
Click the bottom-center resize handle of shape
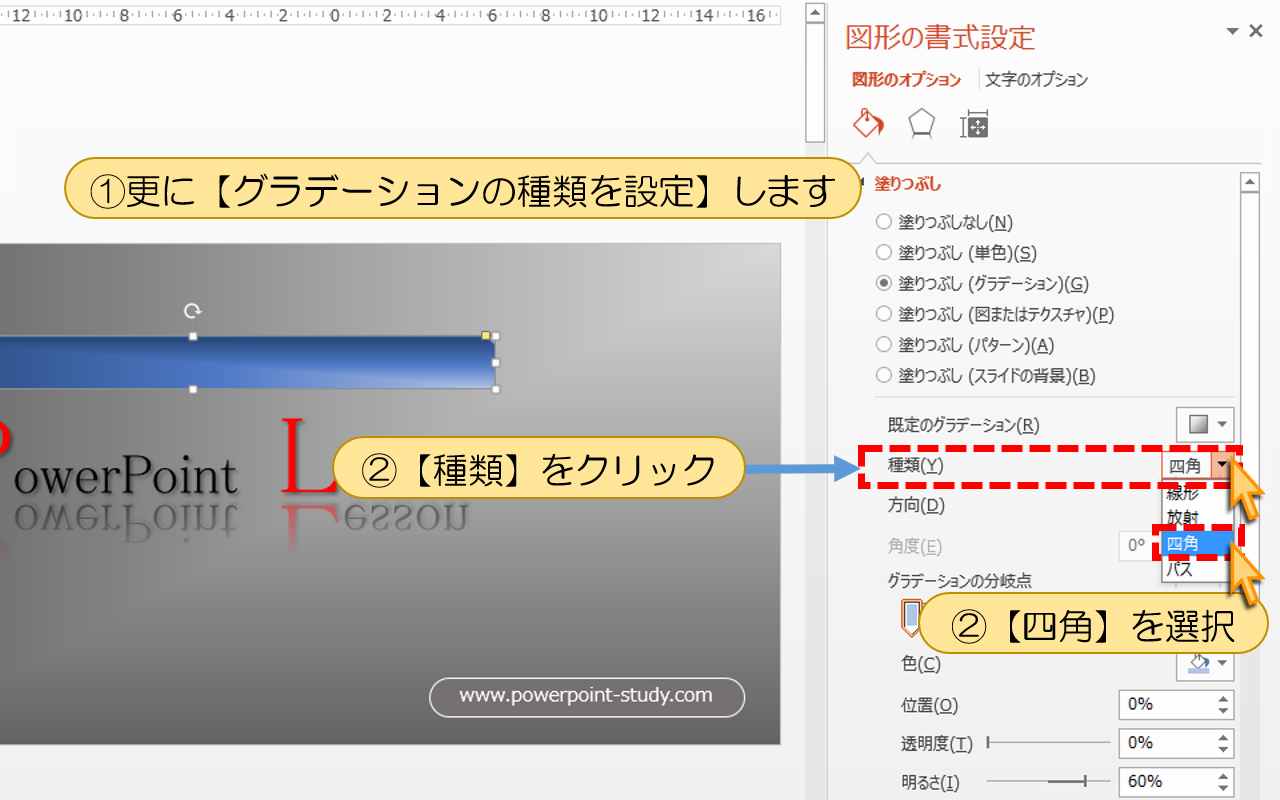tap(193, 389)
